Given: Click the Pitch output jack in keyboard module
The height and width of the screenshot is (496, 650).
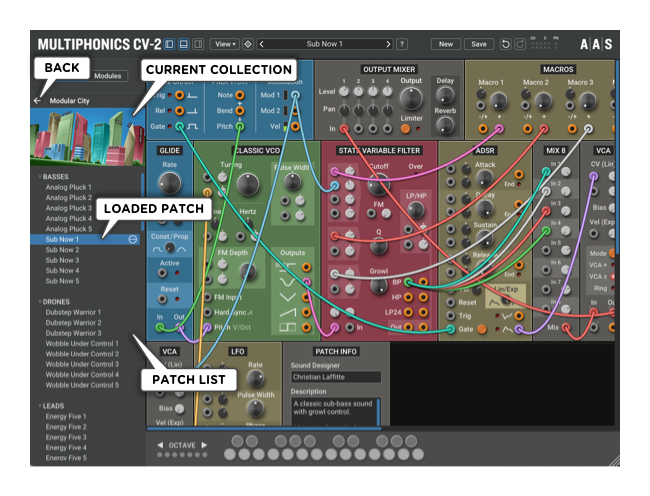Looking at the screenshot, I should pos(240,126).
